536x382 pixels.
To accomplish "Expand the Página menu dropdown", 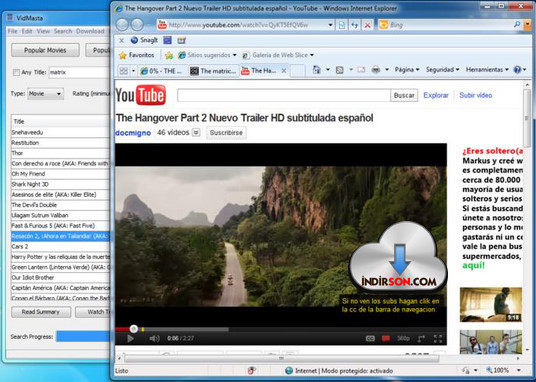I will [407, 70].
